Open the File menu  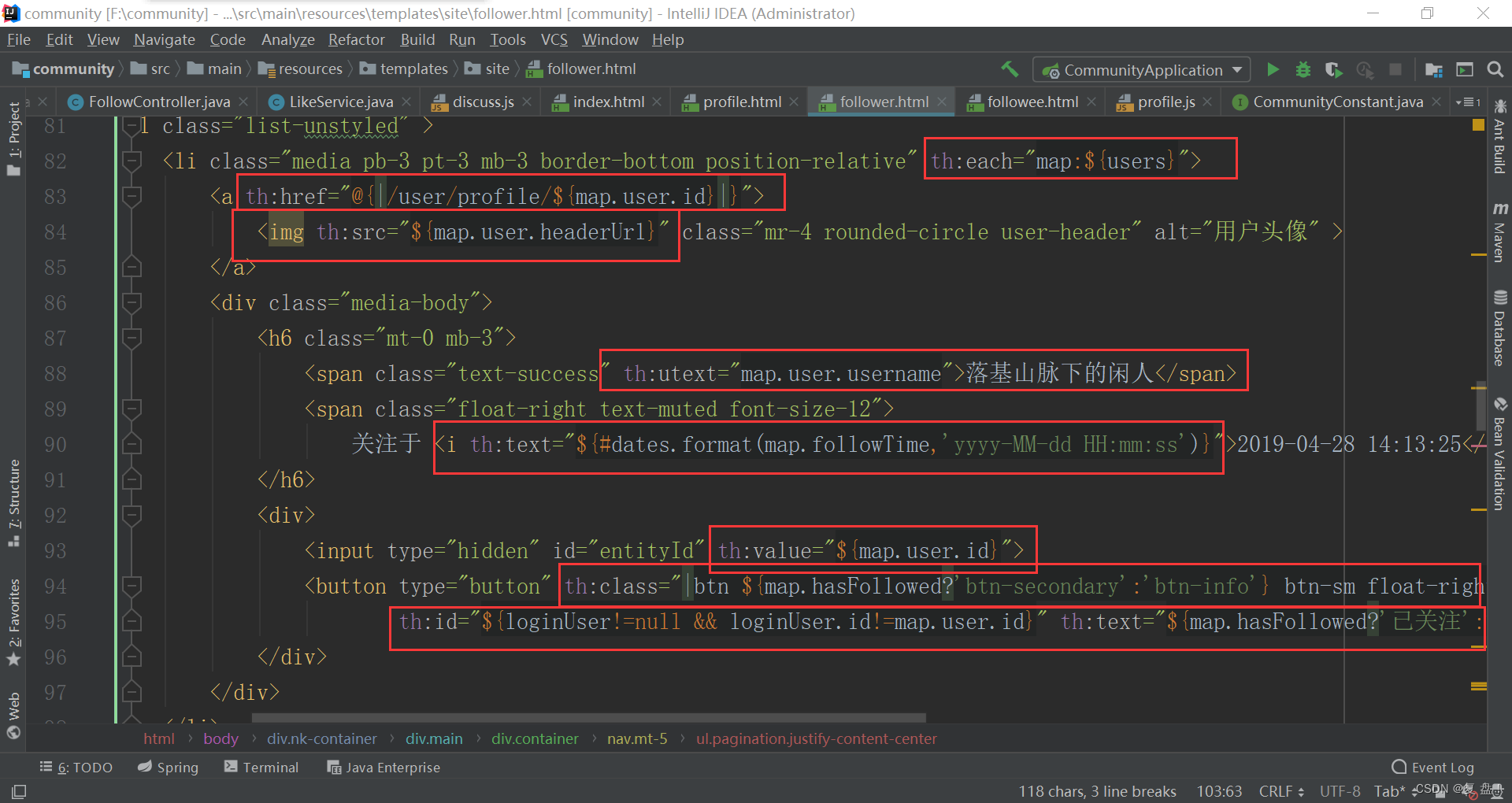pos(18,39)
